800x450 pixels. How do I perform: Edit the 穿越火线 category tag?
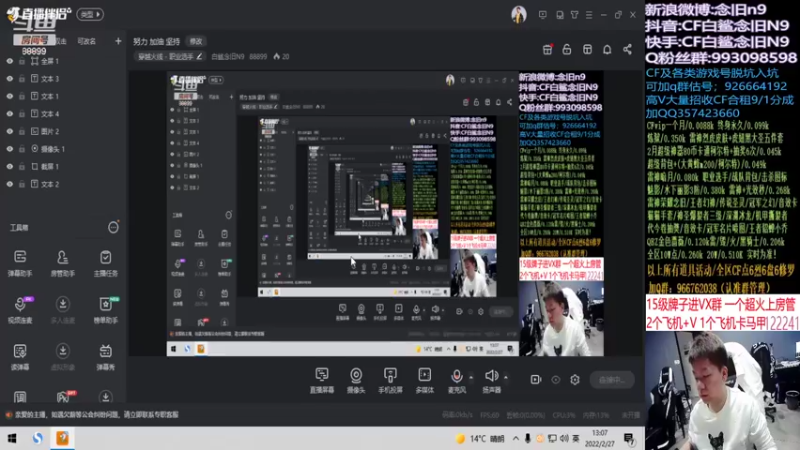point(170,57)
